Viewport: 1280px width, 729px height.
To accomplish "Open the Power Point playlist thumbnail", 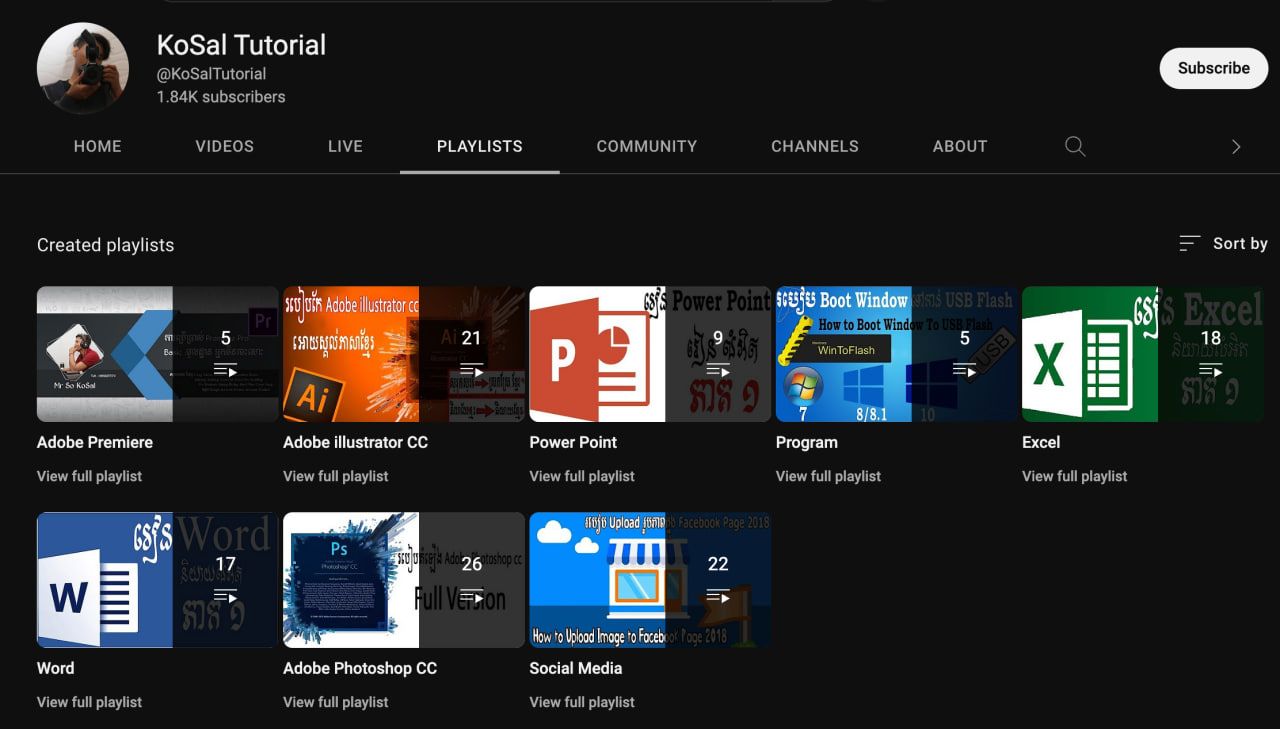I will pyautogui.click(x=650, y=354).
